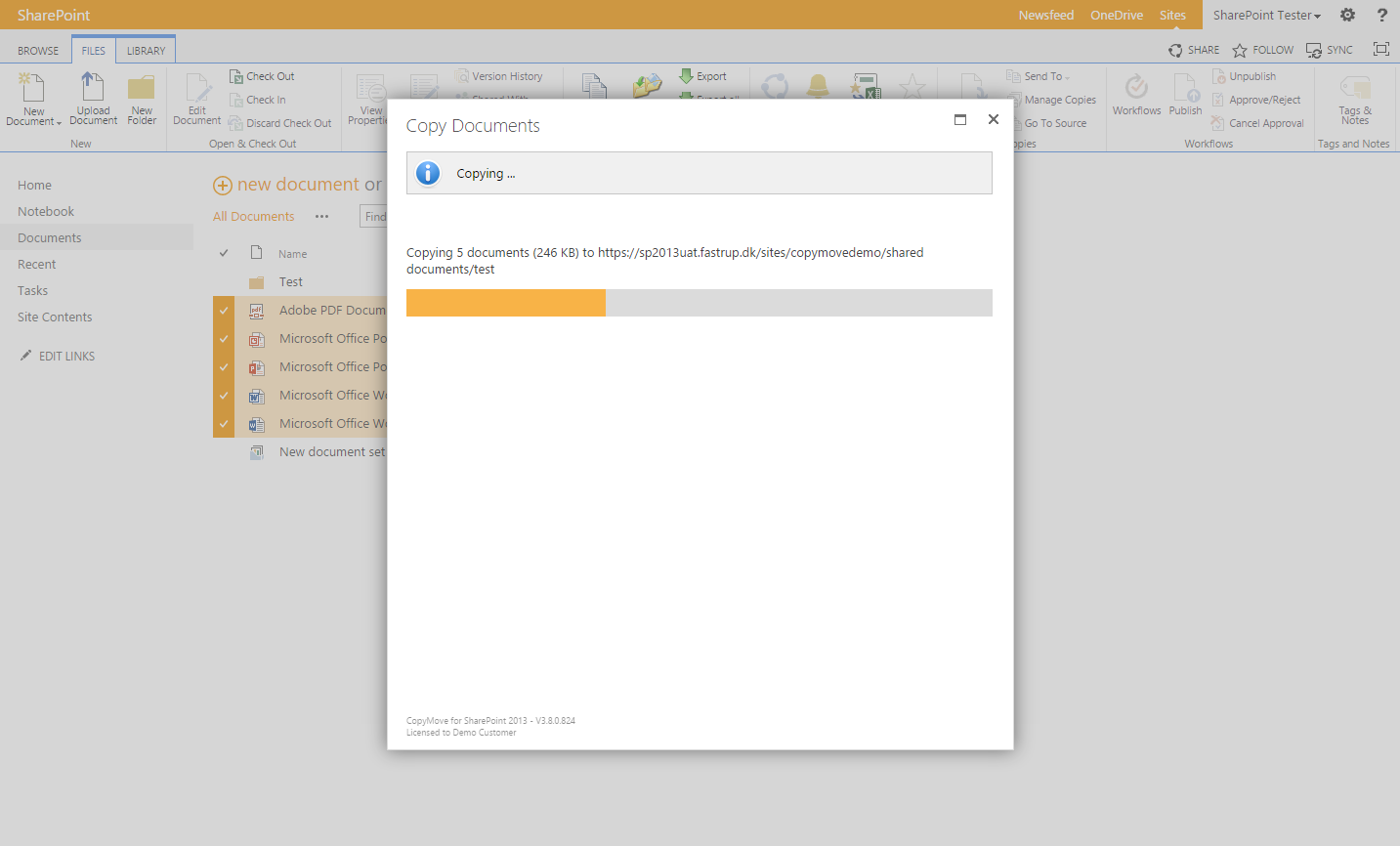Click the help question mark icon
Screen dimensions: 1400x846
[x=1381, y=15]
